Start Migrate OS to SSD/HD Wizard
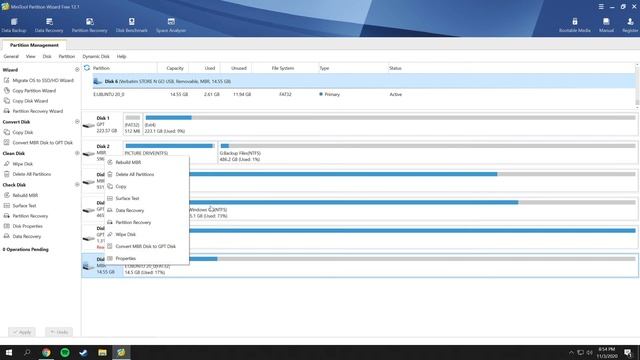 39,80
